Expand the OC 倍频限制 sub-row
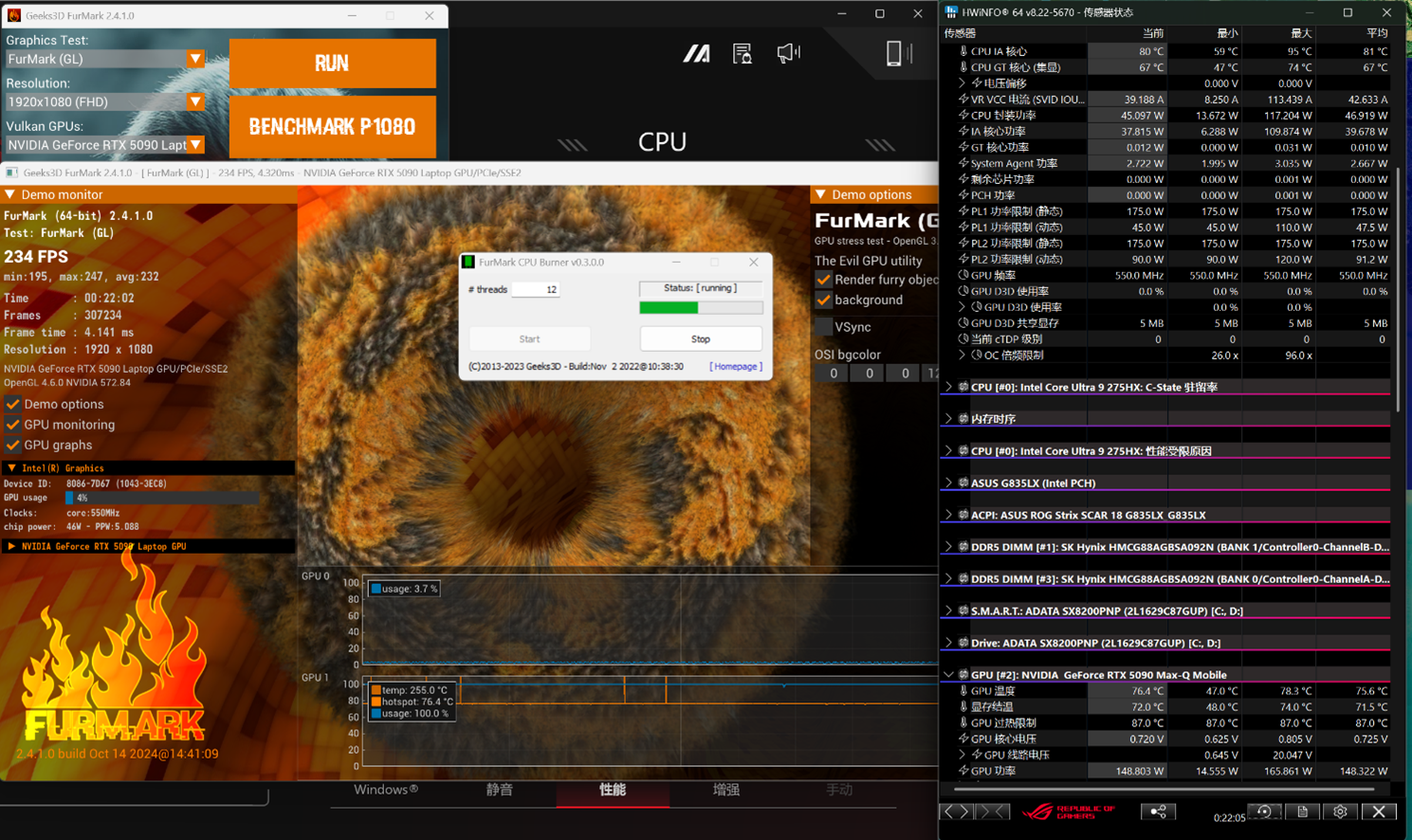Viewport: 1412px width, 840px height. 963,356
